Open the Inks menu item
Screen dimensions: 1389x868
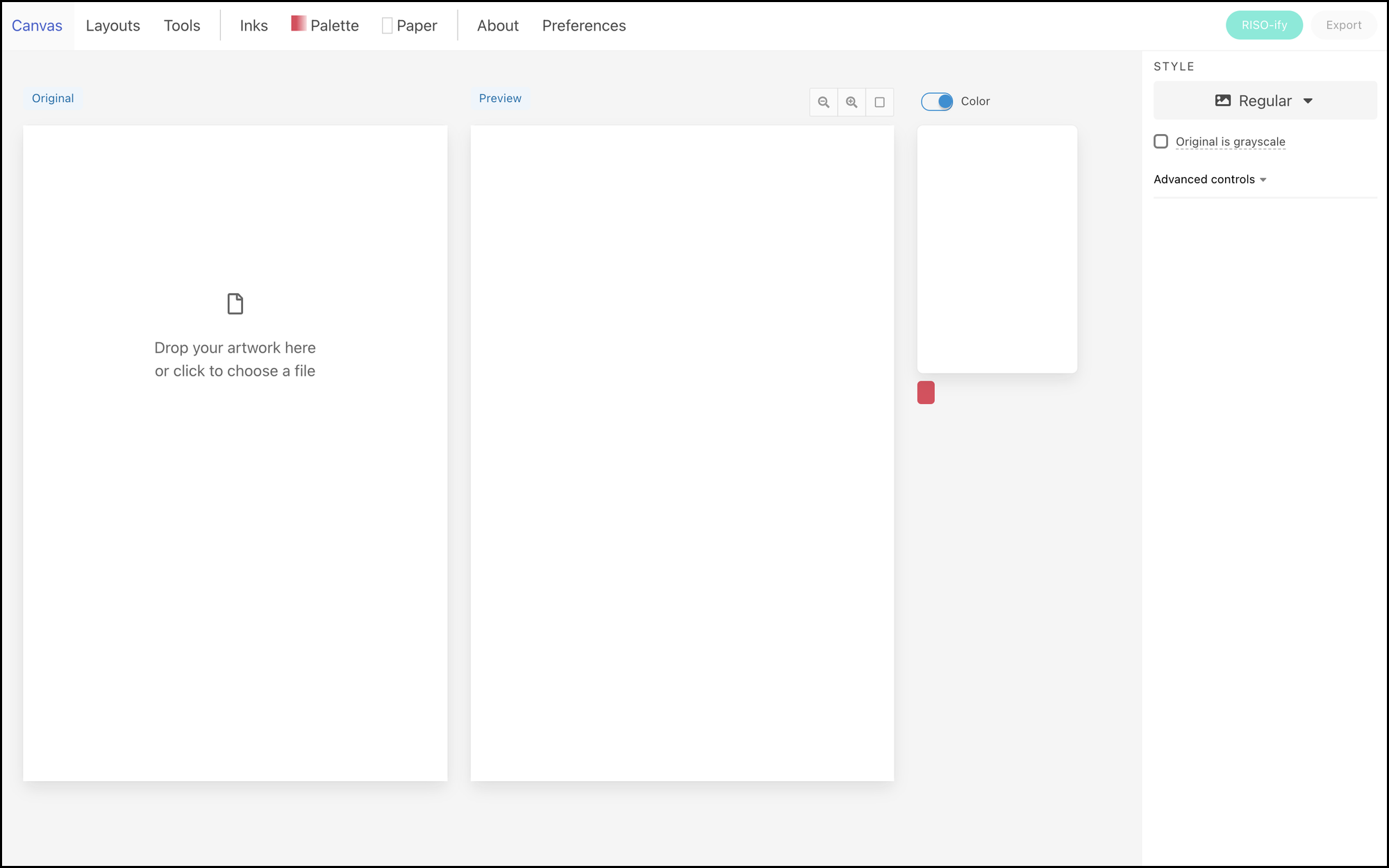253,26
